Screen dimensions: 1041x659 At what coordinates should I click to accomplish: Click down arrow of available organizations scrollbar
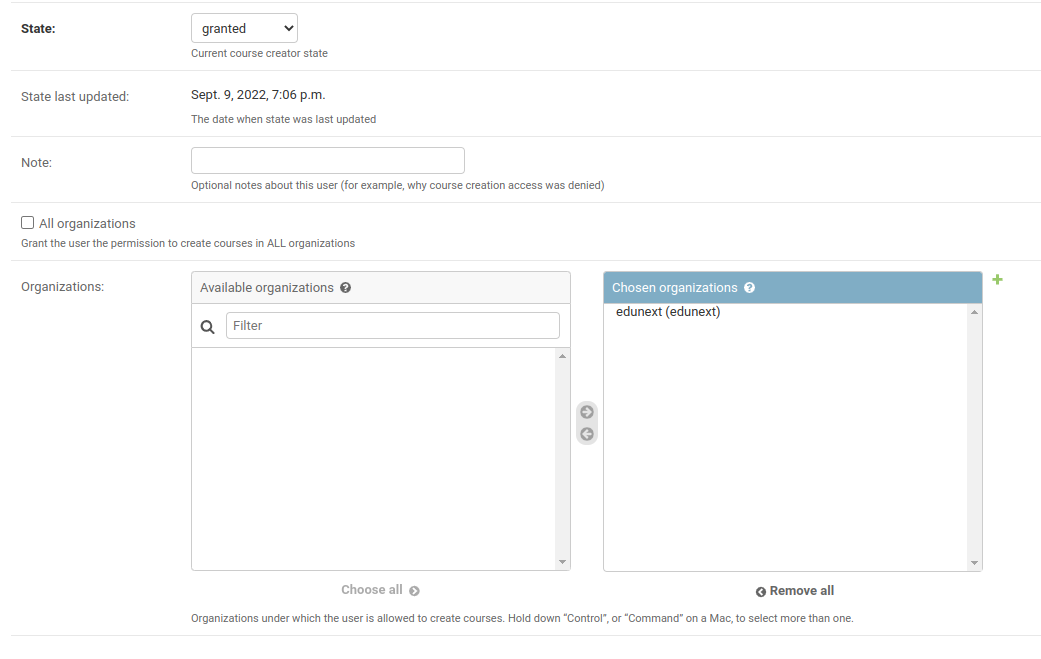pos(562,562)
